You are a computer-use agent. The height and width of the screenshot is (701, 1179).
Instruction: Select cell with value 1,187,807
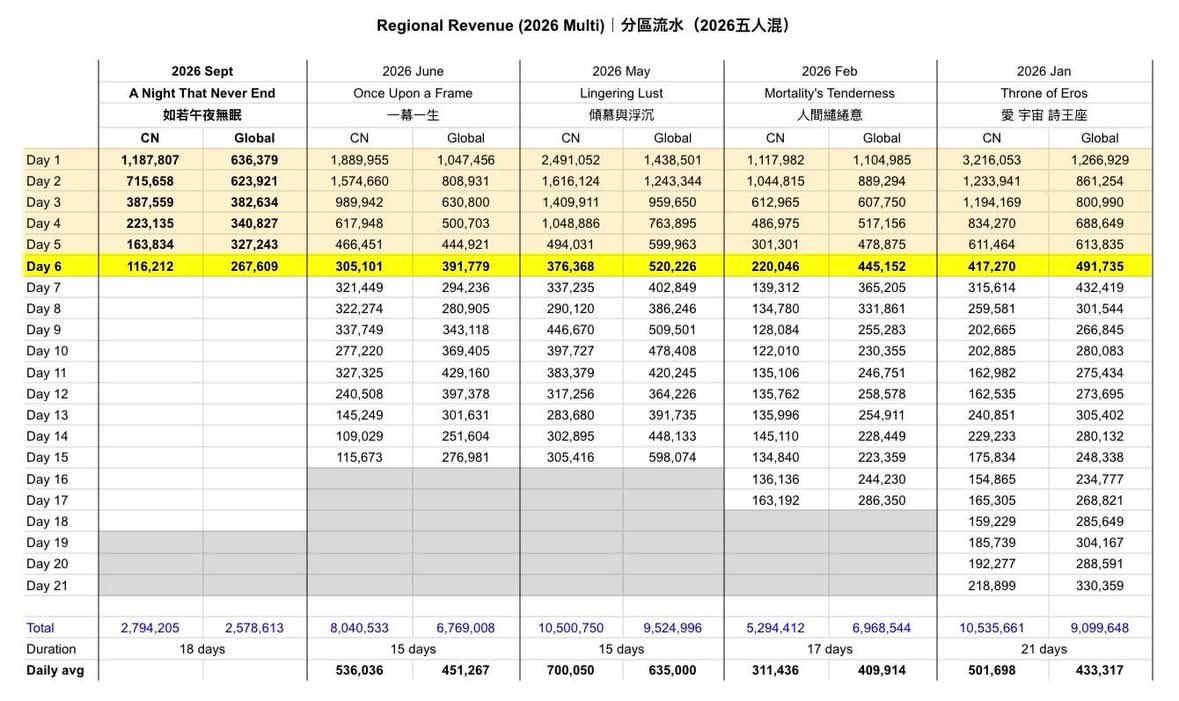click(150, 160)
